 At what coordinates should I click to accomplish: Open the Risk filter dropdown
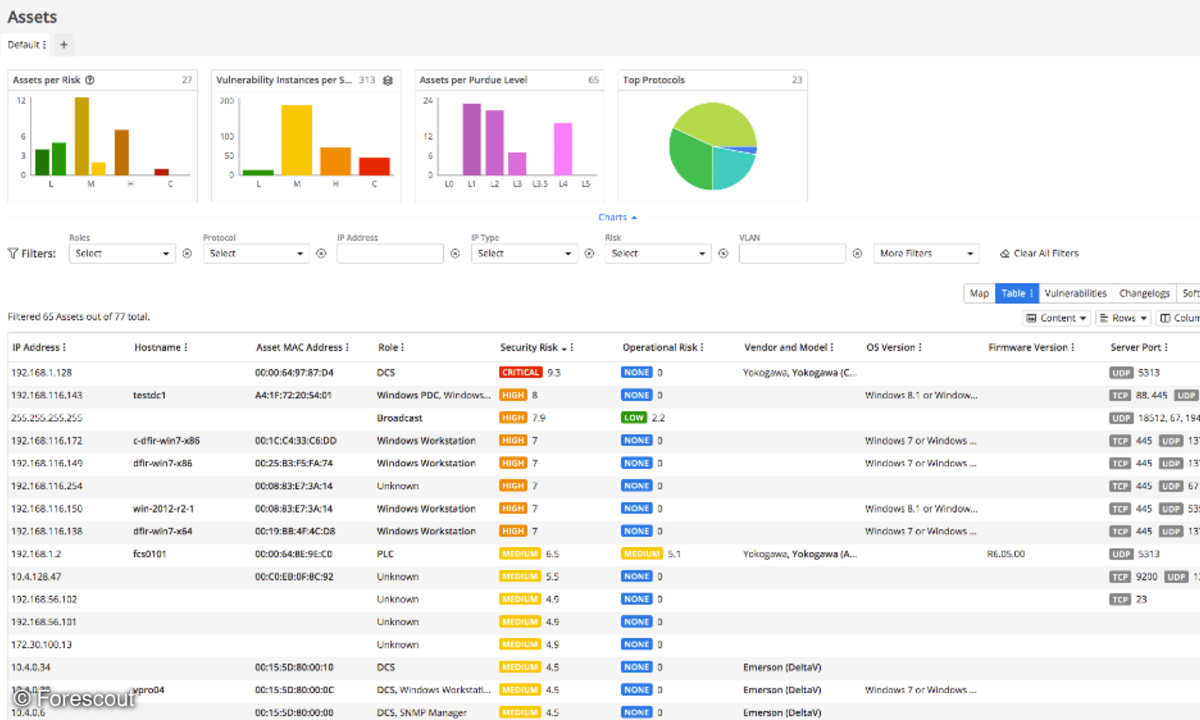pyautogui.click(x=659, y=254)
